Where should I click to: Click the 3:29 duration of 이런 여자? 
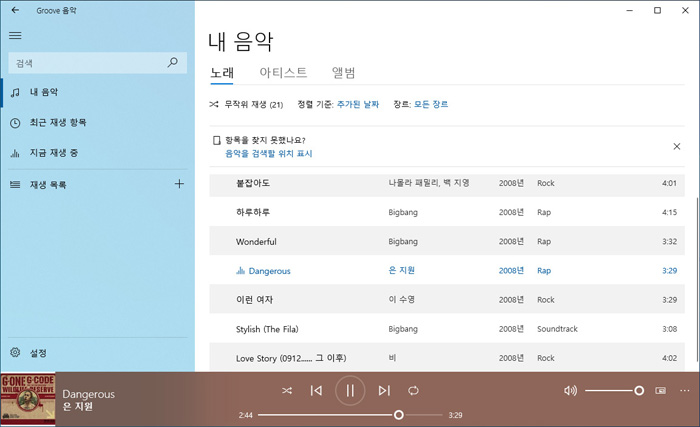click(x=669, y=300)
